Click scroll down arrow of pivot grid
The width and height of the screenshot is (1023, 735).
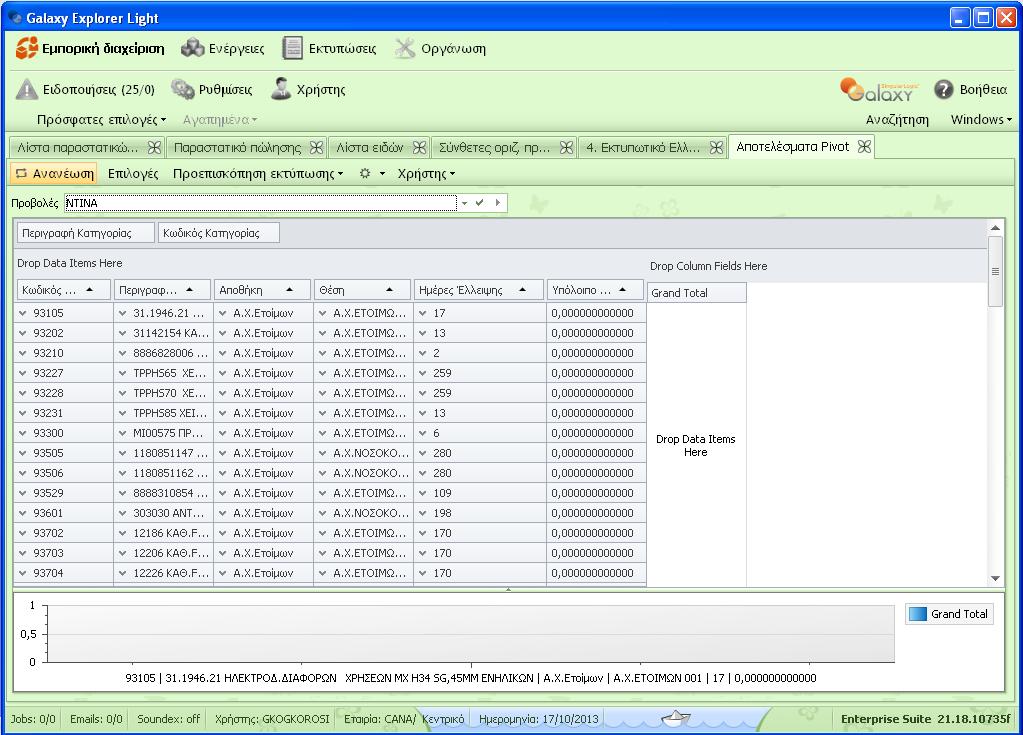[x=995, y=578]
